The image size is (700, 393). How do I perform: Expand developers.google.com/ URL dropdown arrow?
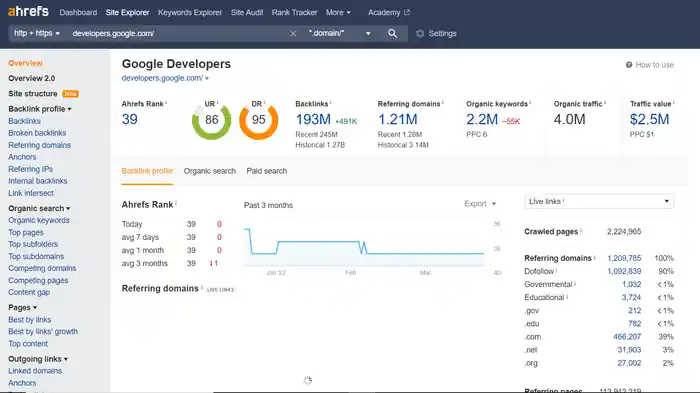click(207, 79)
